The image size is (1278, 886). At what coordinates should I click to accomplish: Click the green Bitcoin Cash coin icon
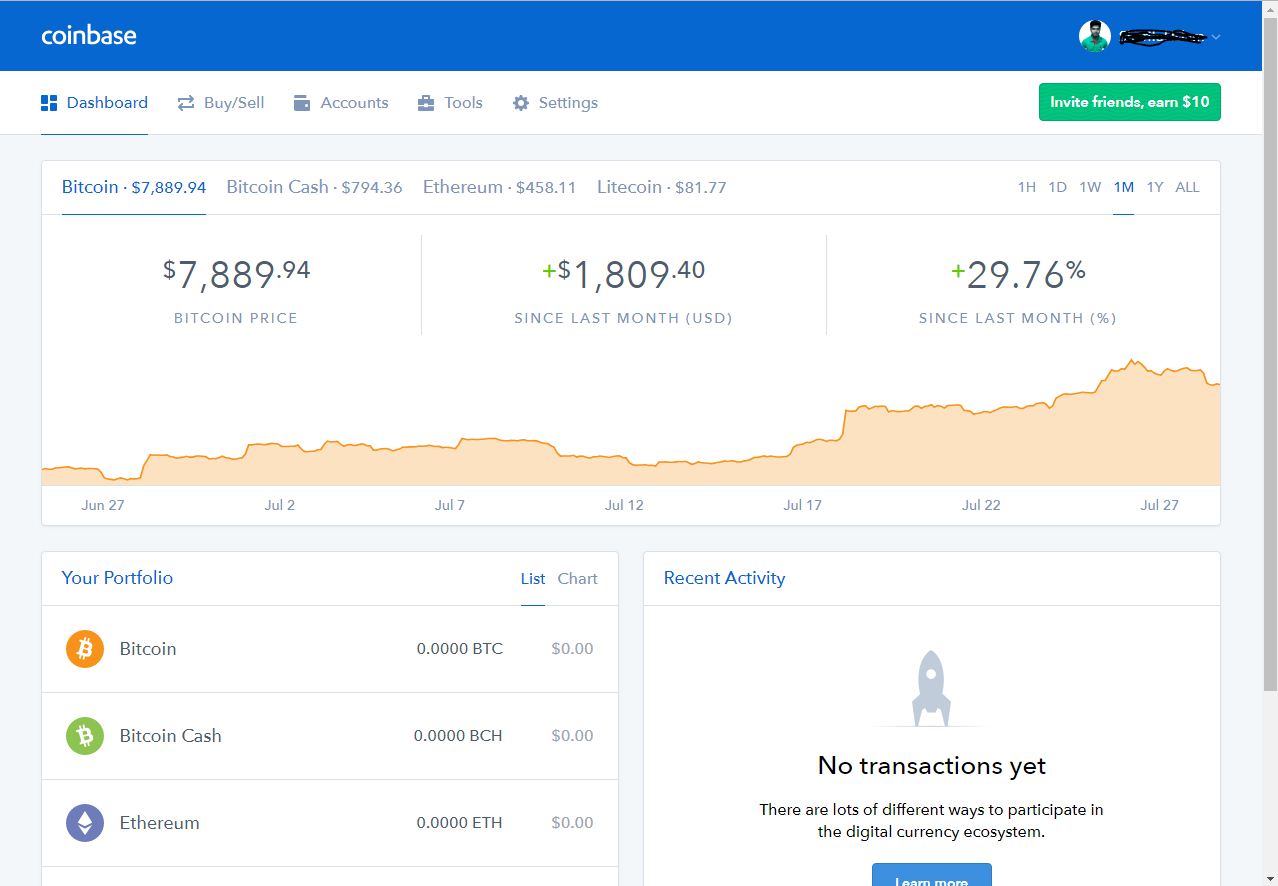click(x=85, y=736)
